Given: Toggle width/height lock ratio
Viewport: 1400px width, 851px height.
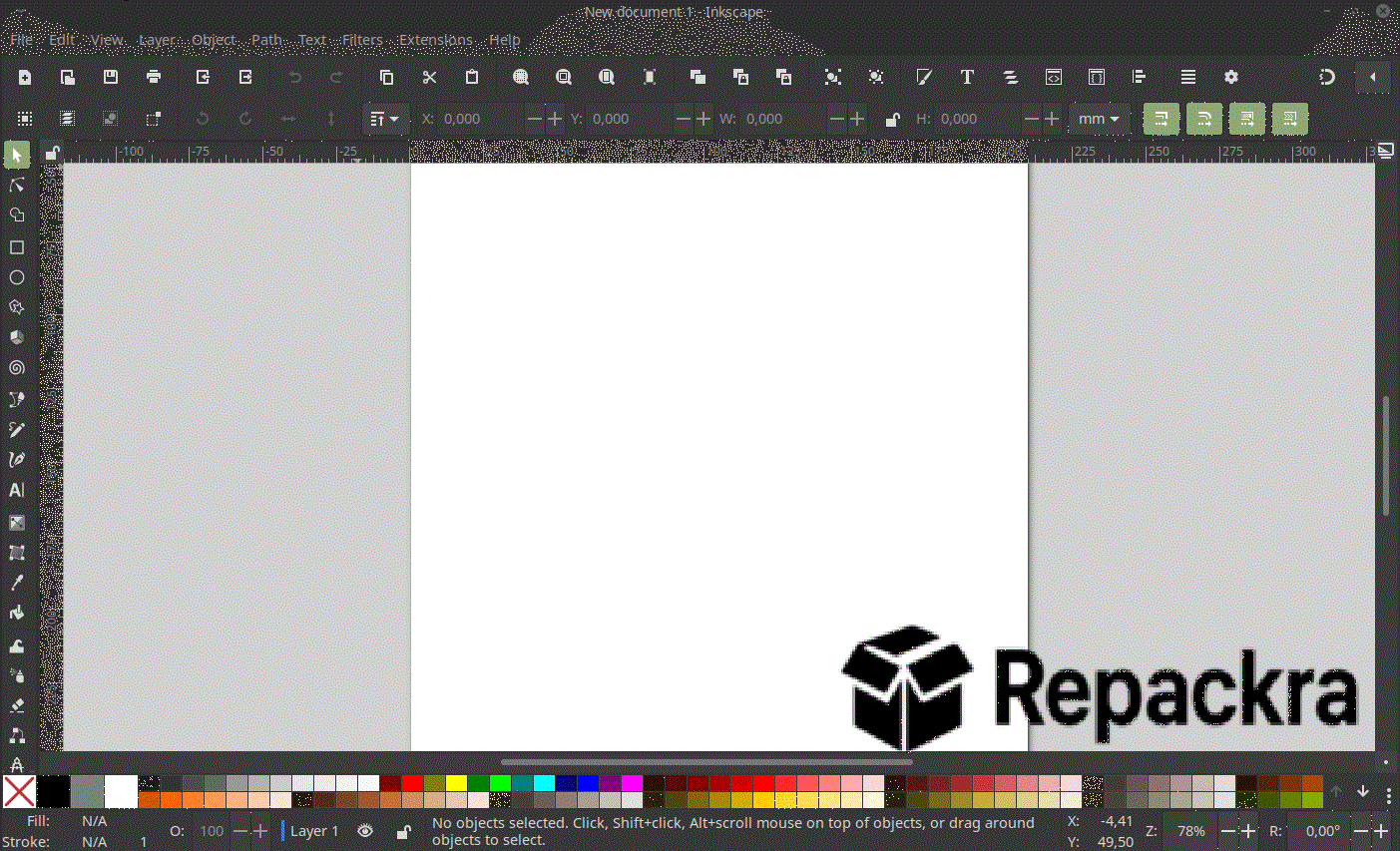Looking at the screenshot, I should tap(892, 119).
